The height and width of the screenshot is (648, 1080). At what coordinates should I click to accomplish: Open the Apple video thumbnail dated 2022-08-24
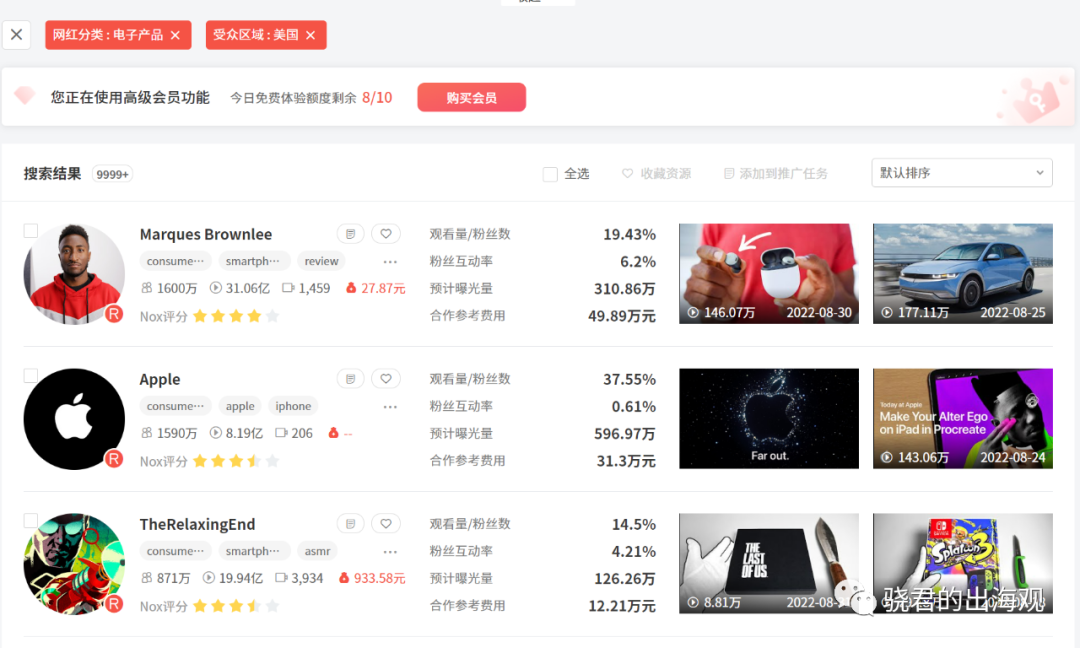962,418
